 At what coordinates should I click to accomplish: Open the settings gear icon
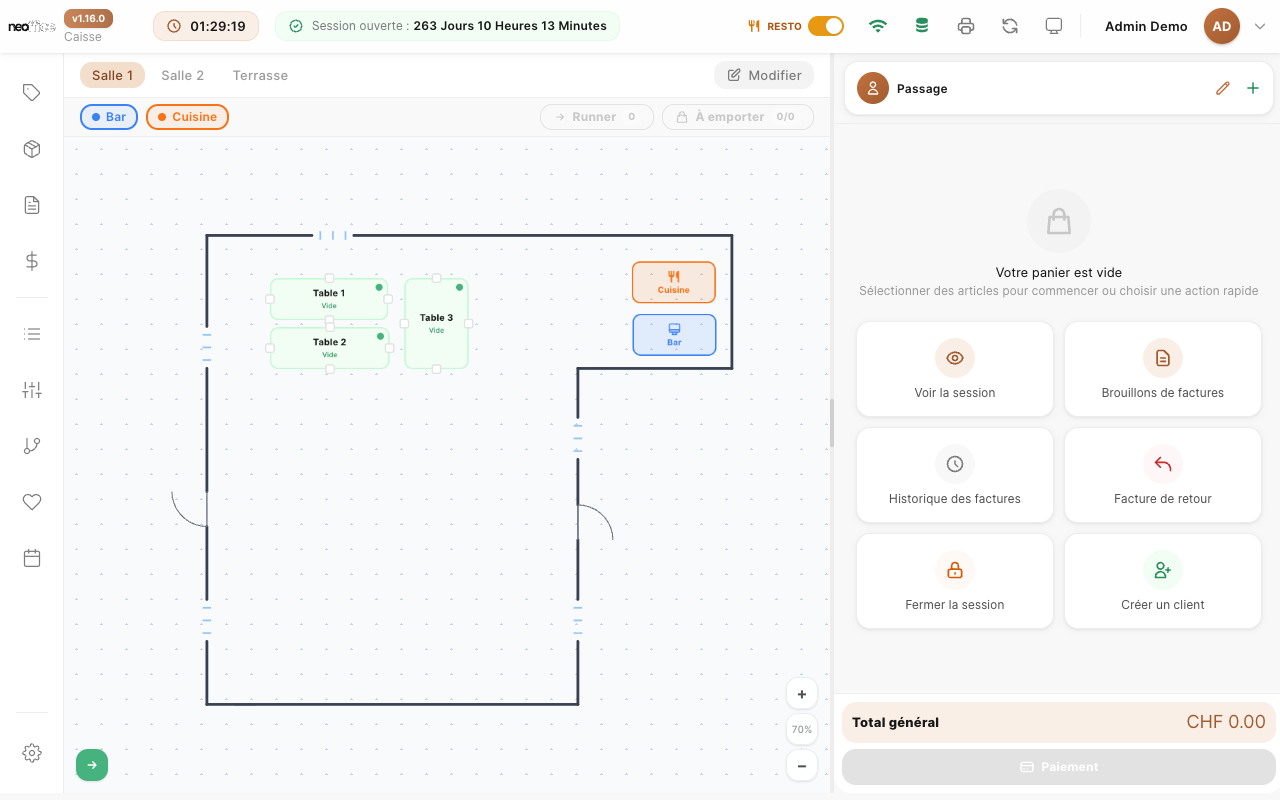[x=32, y=753]
